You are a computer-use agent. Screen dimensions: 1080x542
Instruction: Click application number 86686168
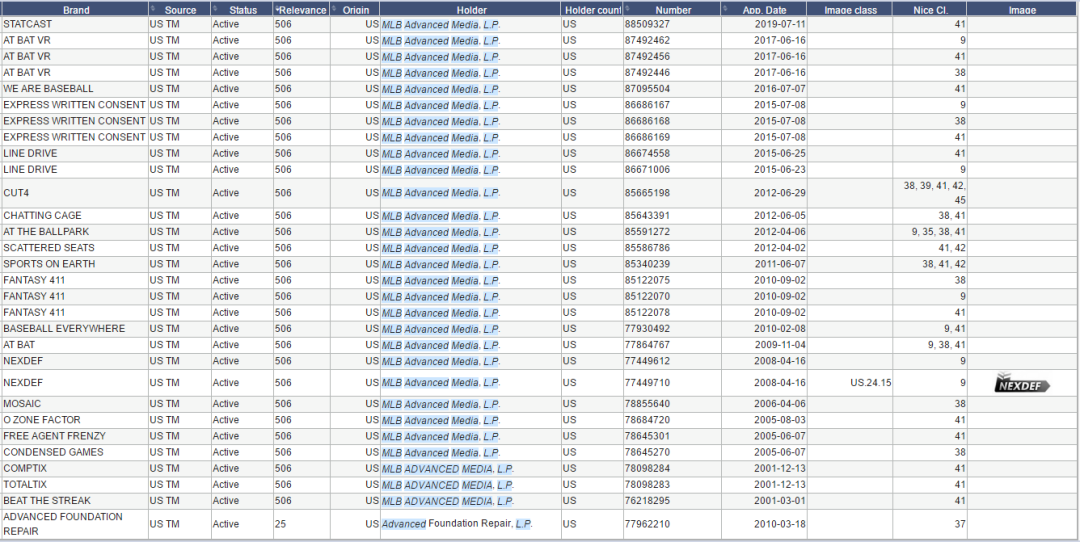coord(647,121)
